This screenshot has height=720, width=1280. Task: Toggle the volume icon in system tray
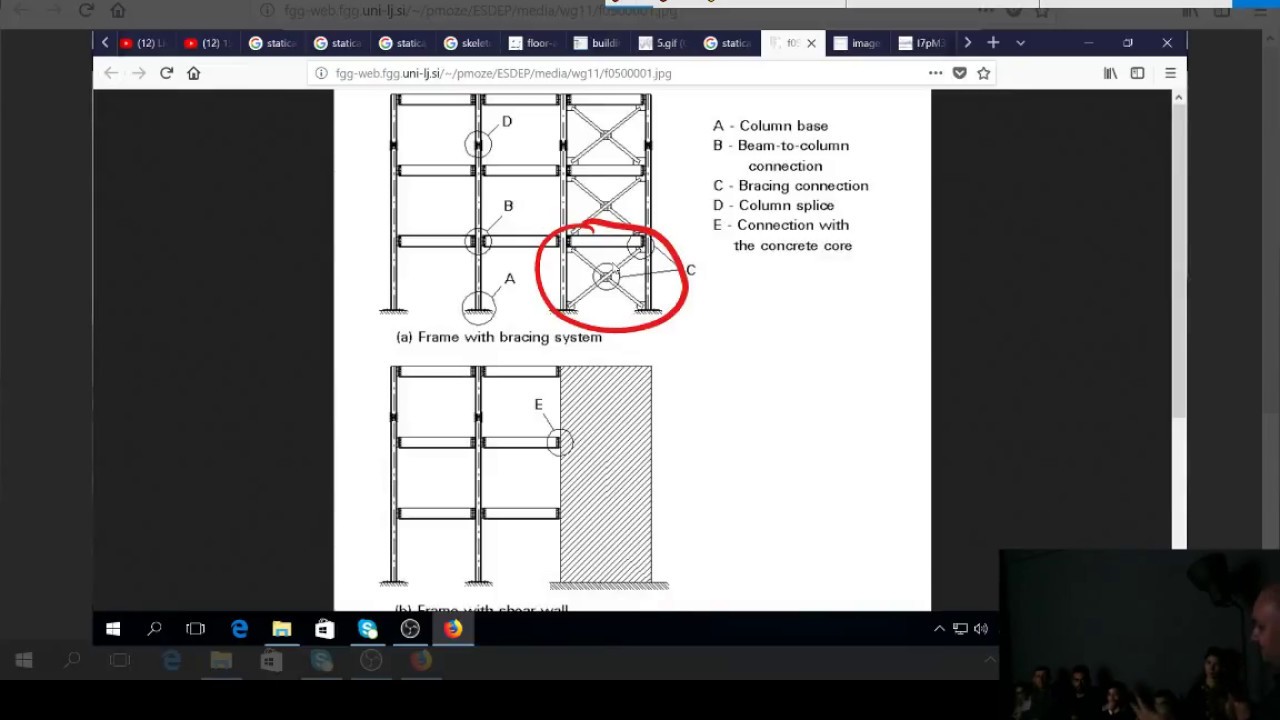[x=981, y=629]
